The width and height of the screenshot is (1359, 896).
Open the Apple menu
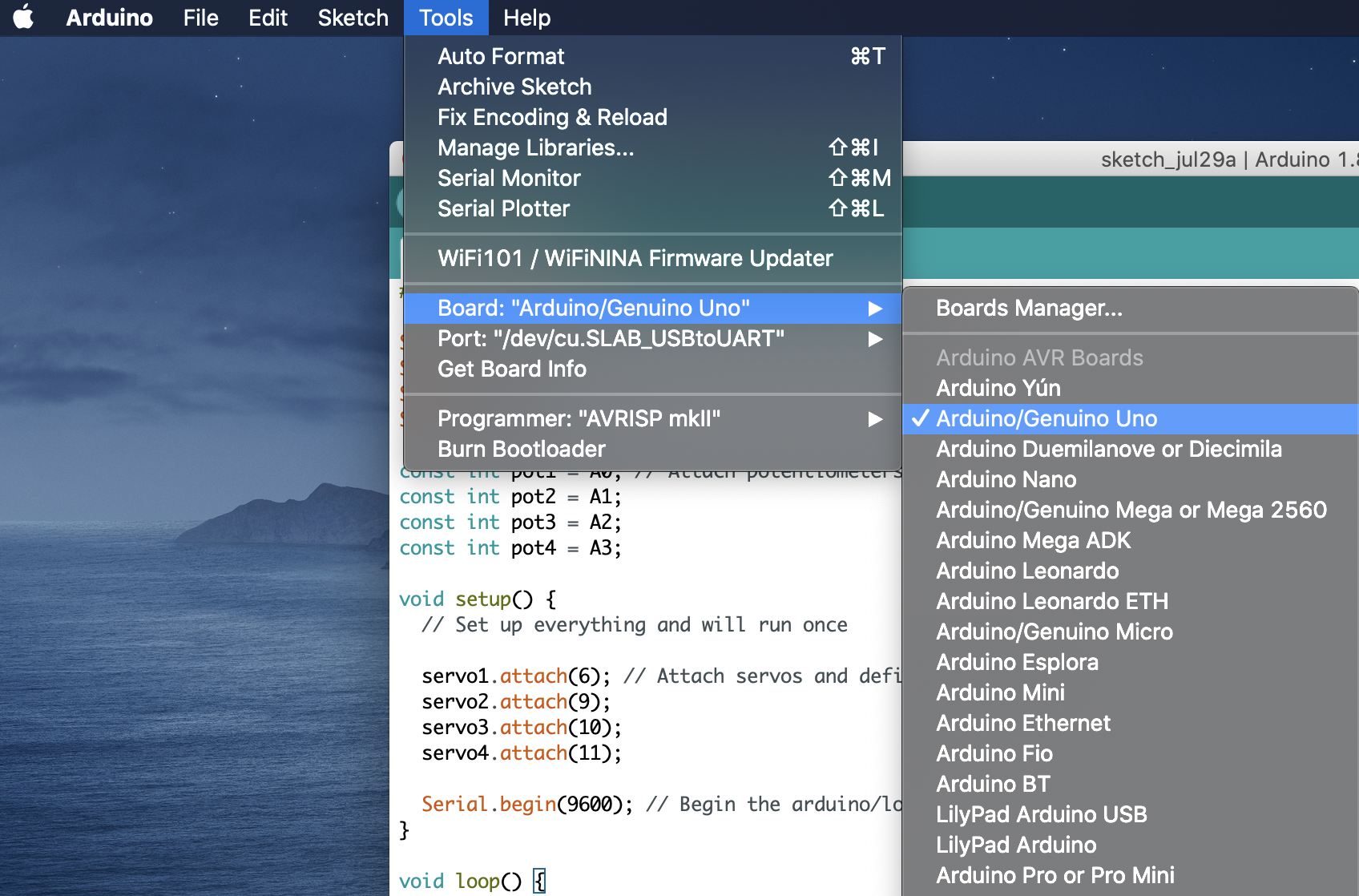(x=24, y=17)
